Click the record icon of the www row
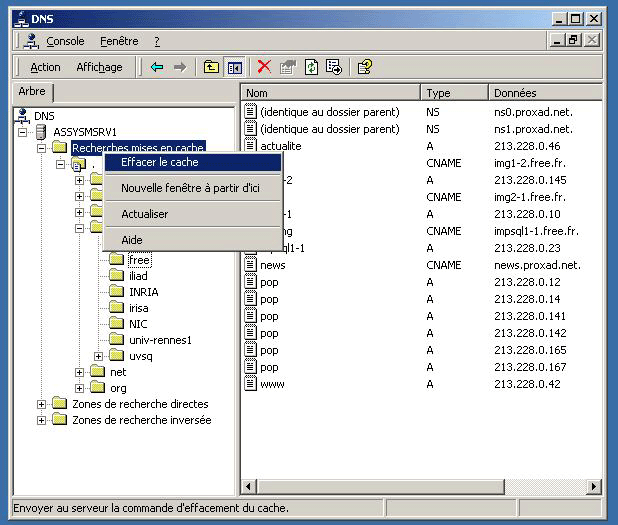Image resolution: width=618 pixels, height=525 pixels. click(250, 384)
